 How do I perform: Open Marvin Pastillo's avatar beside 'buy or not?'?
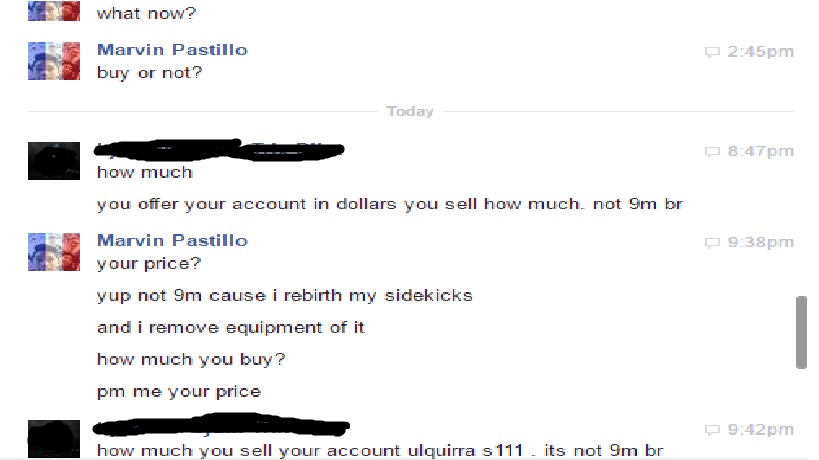point(54,61)
